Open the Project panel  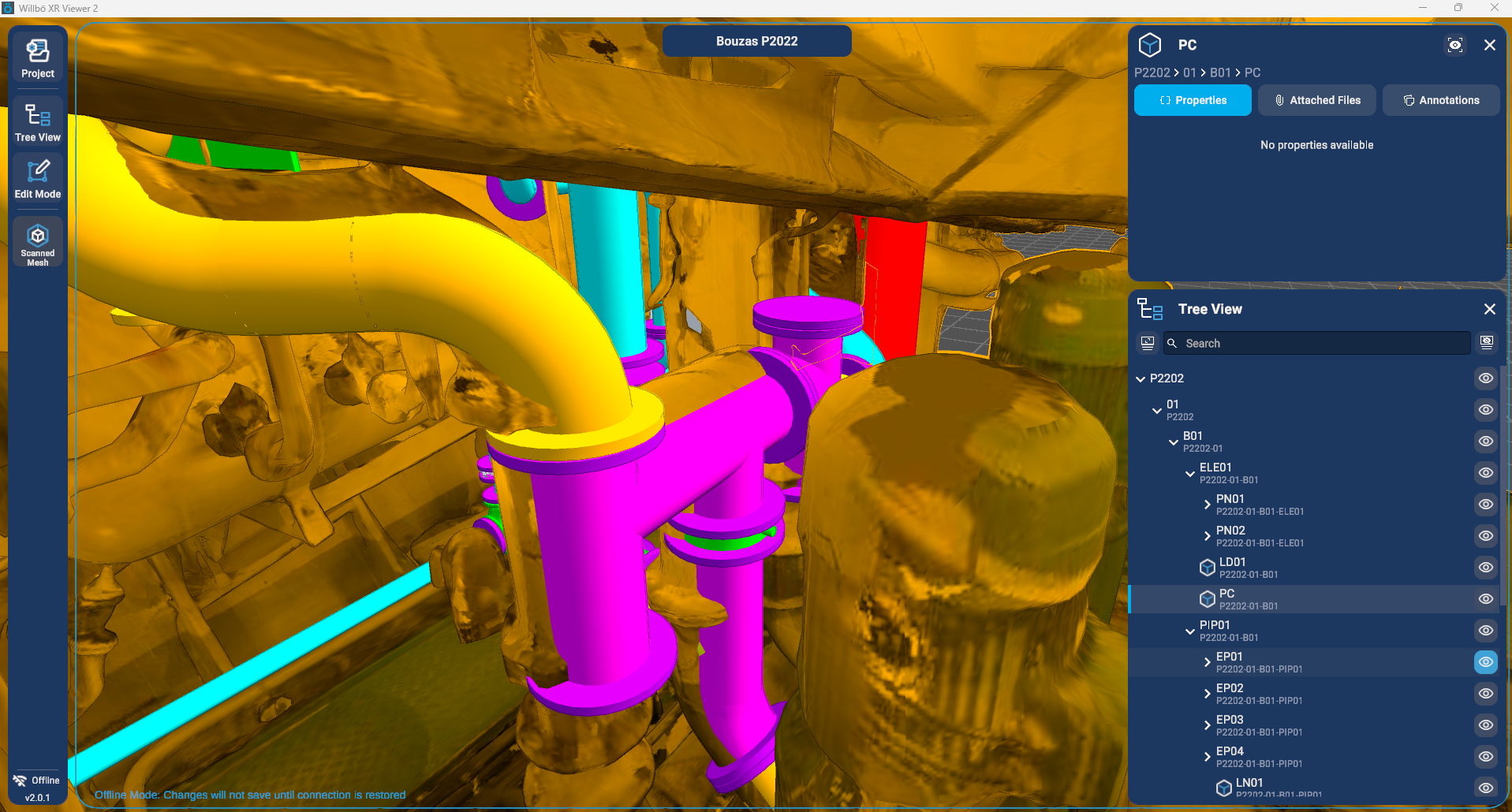(x=38, y=58)
